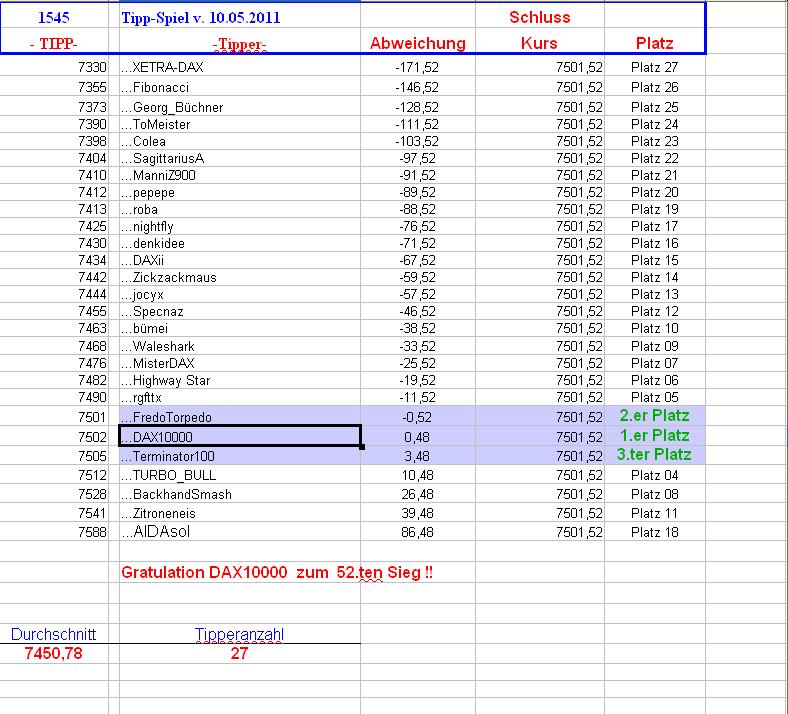Select the Highway Star cell

pyautogui.click(x=240, y=380)
